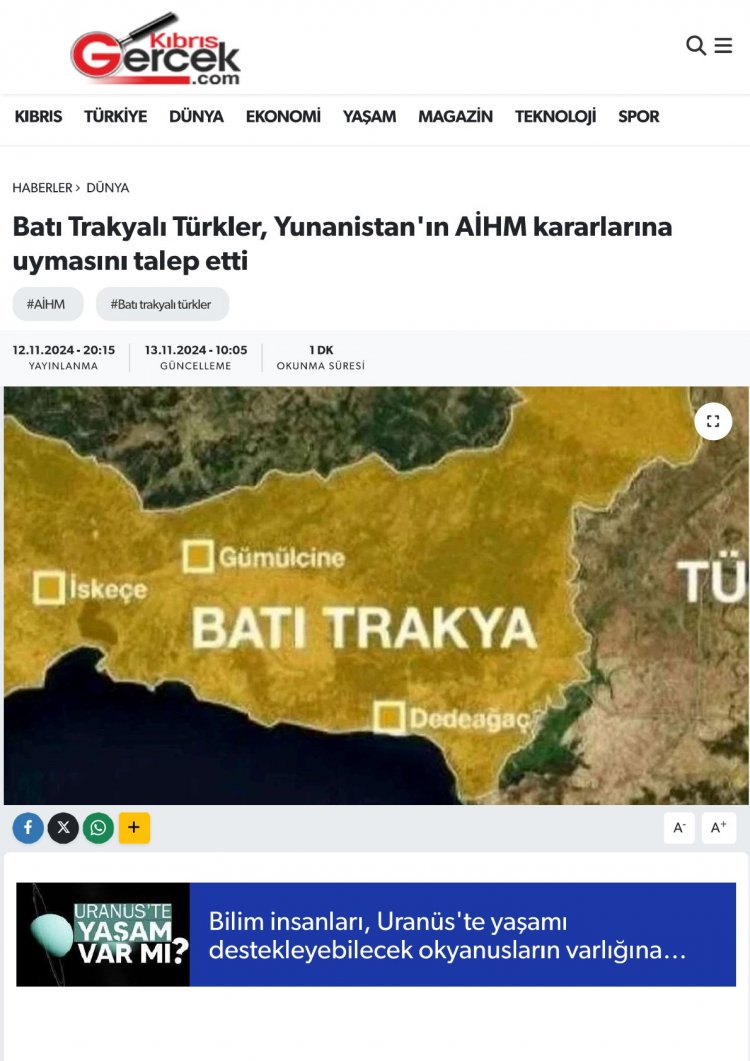Open the SPOR section

coord(638,116)
